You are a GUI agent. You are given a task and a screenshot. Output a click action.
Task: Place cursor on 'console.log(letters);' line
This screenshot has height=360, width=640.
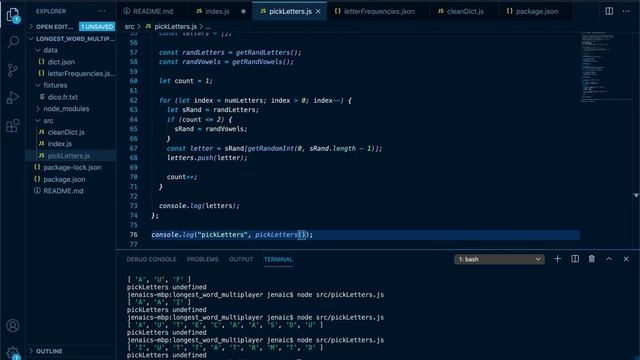[x=199, y=206]
